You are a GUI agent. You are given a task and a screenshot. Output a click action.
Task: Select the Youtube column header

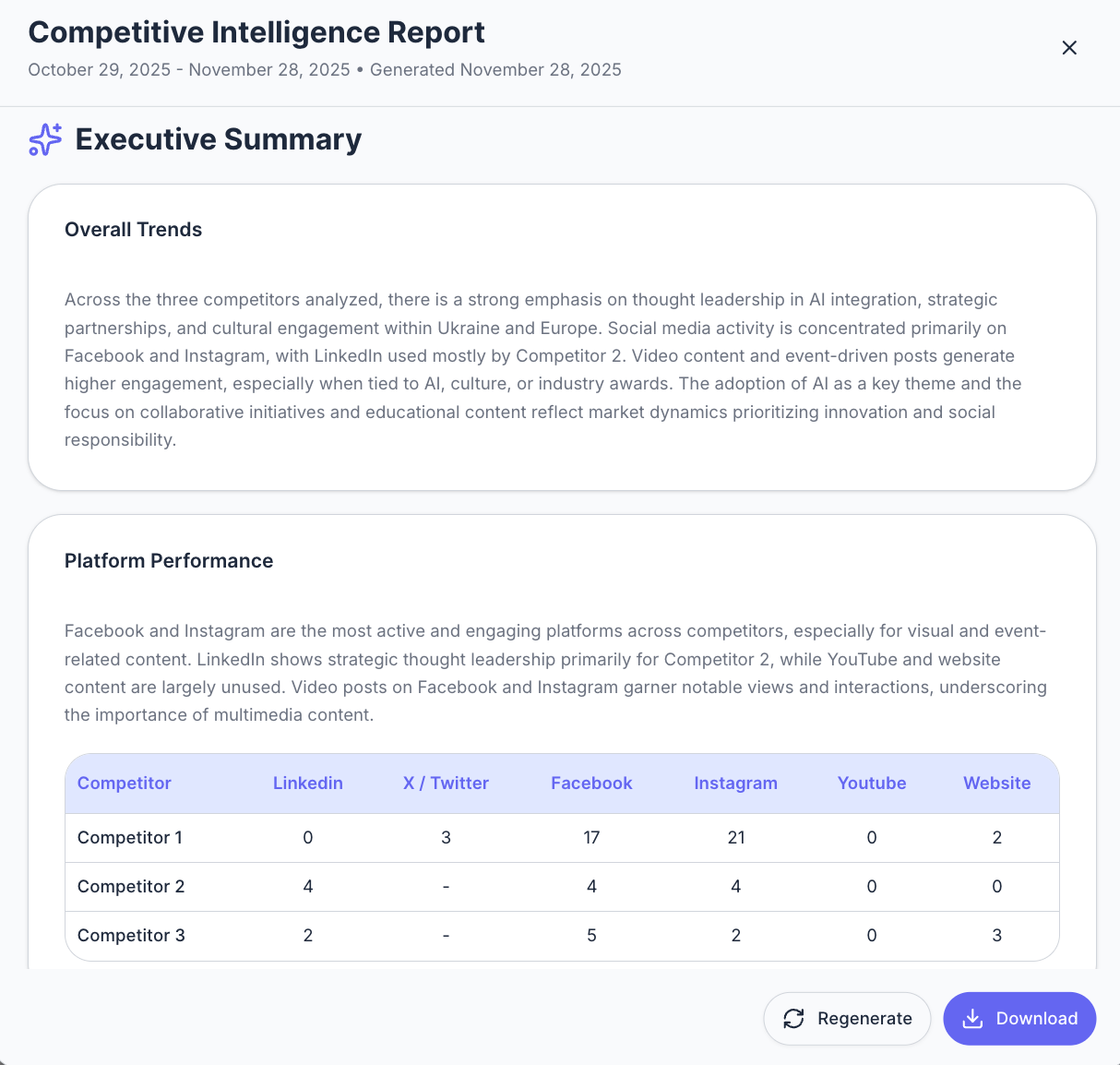coord(871,783)
